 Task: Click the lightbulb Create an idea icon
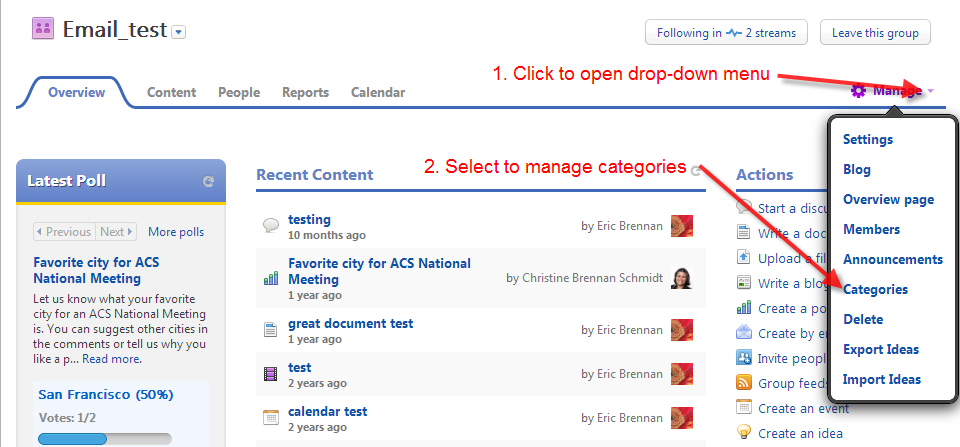(x=744, y=433)
